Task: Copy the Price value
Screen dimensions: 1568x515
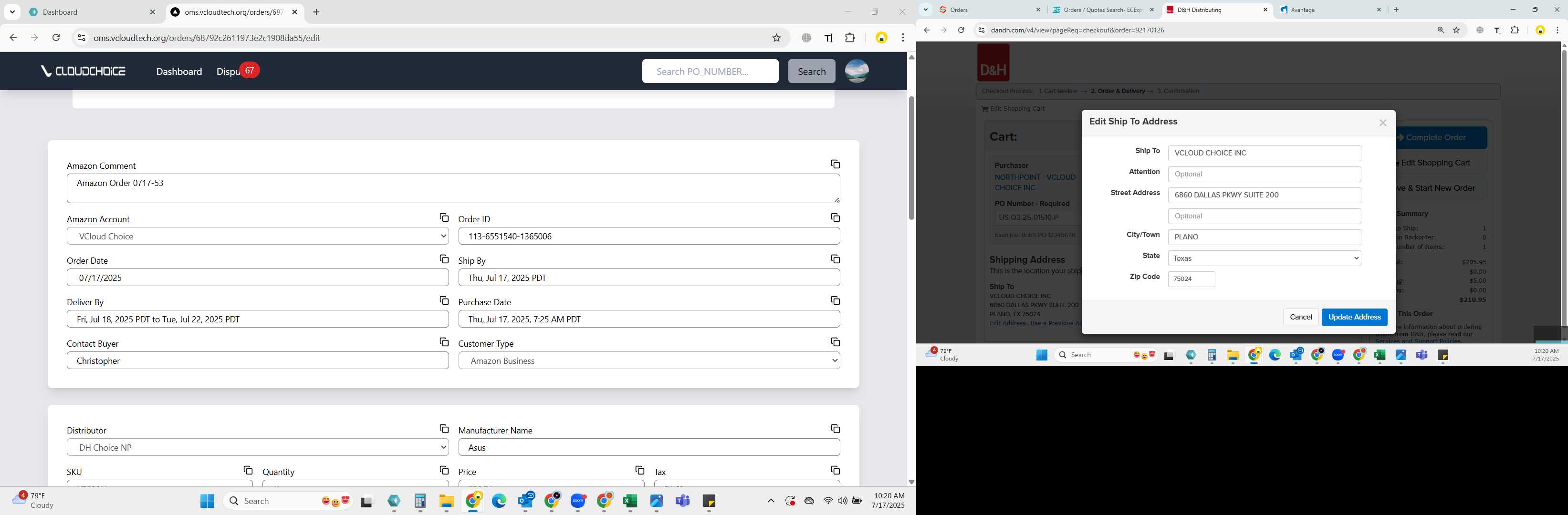Action: pos(639,470)
